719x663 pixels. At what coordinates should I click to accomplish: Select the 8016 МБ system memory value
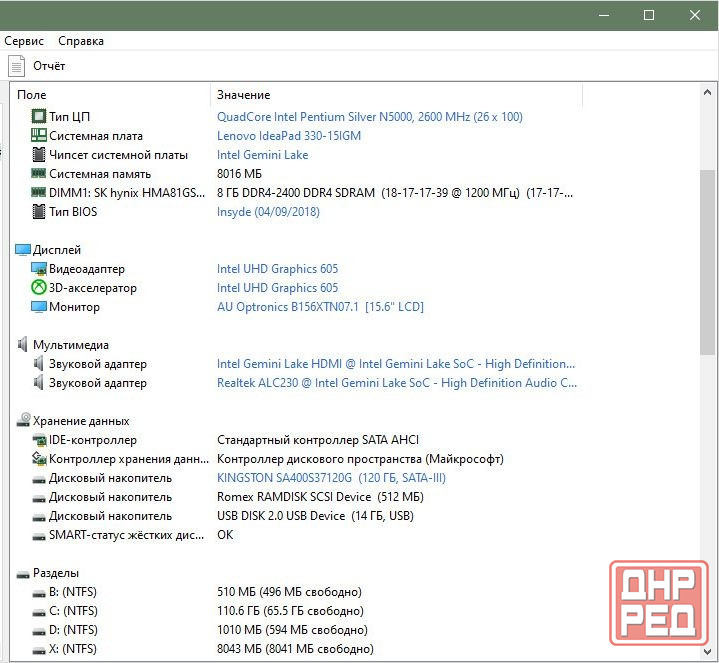(x=239, y=174)
